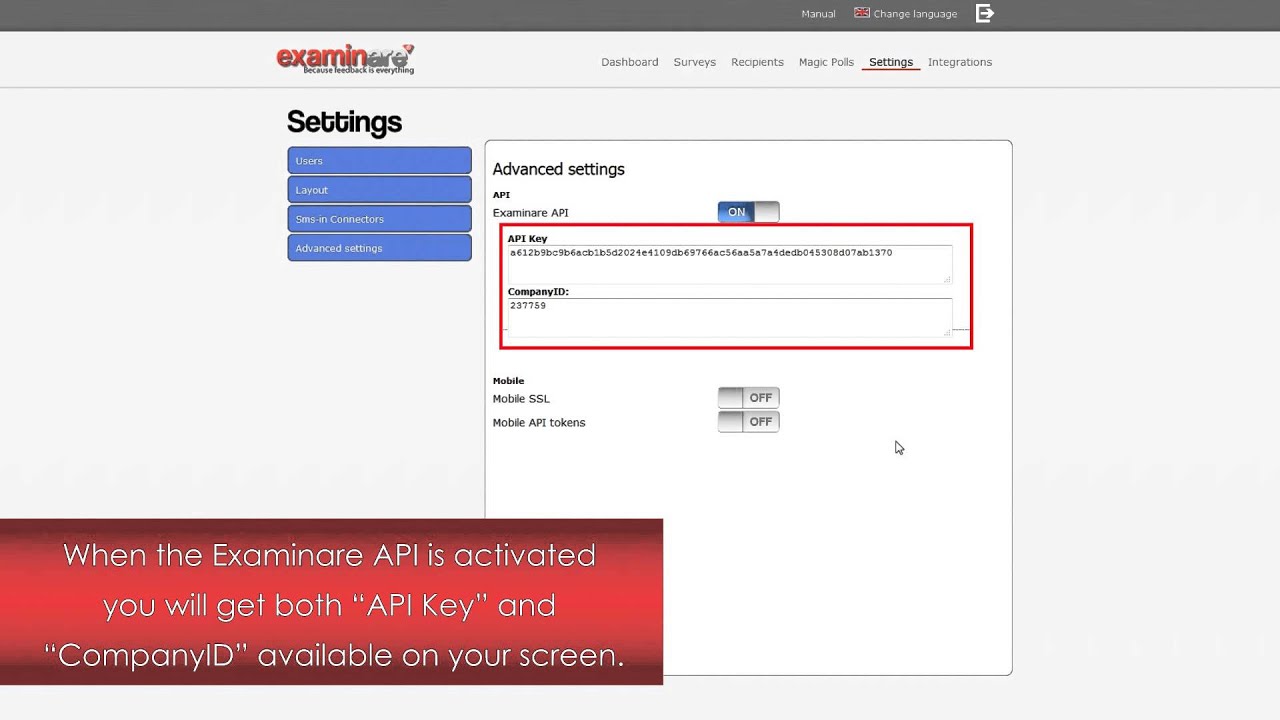Select Advanced settings in sidebar
Viewport: 1280px width, 720px height.
tap(379, 247)
